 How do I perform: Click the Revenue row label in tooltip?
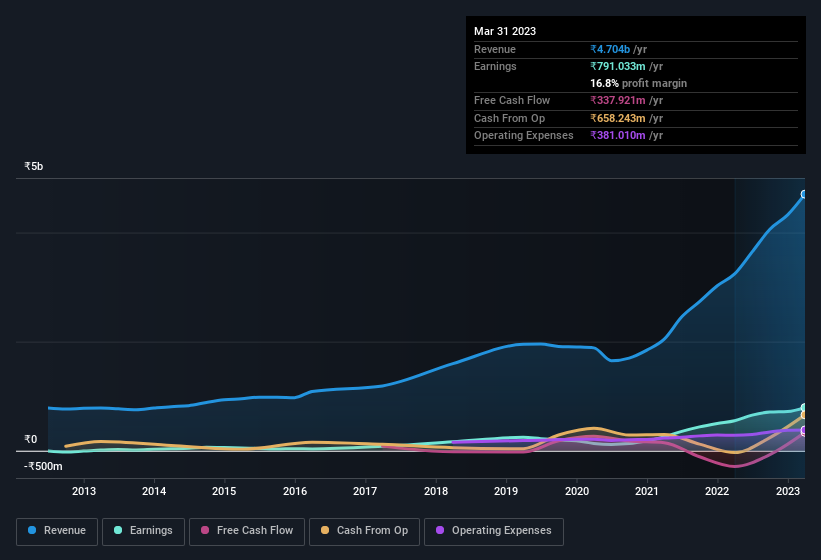(x=495, y=49)
